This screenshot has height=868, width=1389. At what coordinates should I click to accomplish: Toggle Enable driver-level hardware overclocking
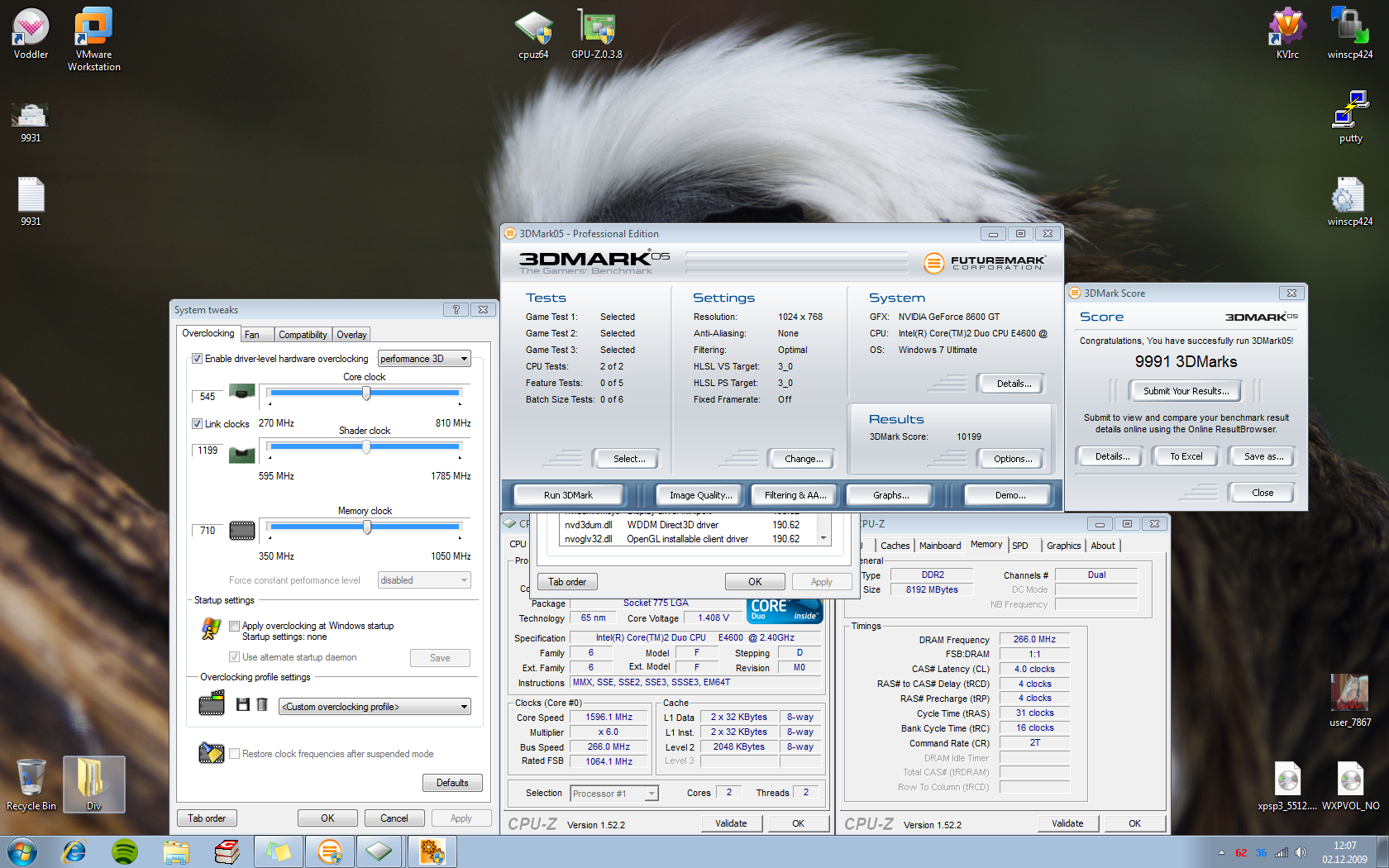pos(197,359)
